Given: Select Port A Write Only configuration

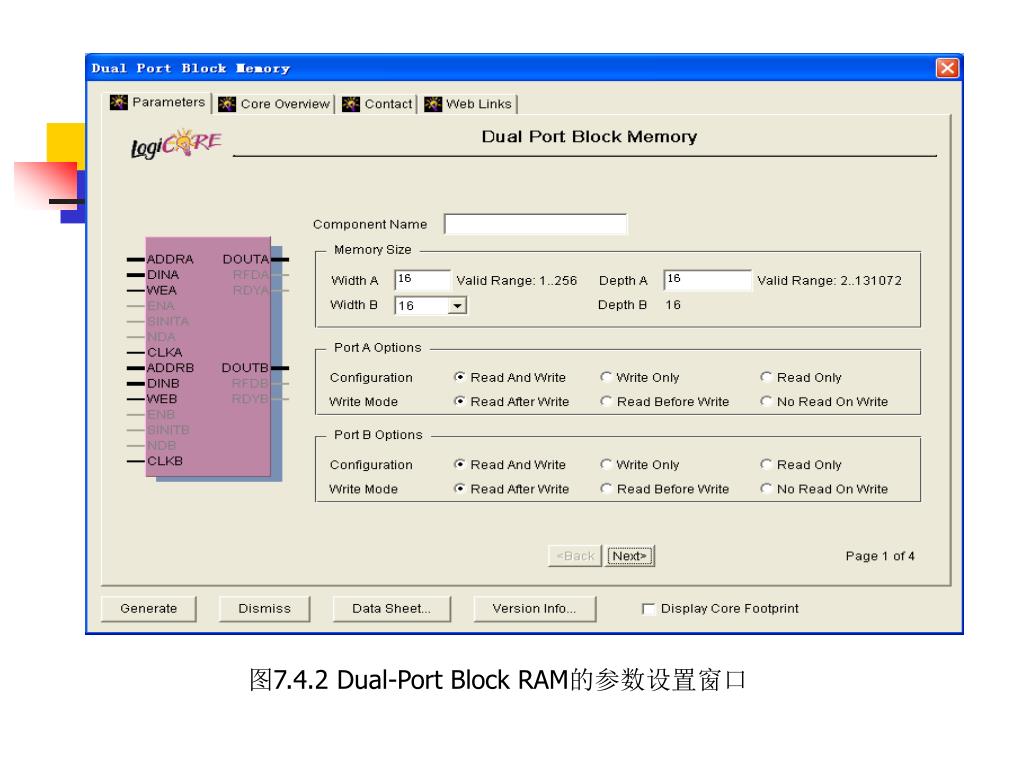Looking at the screenshot, I should click(606, 377).
